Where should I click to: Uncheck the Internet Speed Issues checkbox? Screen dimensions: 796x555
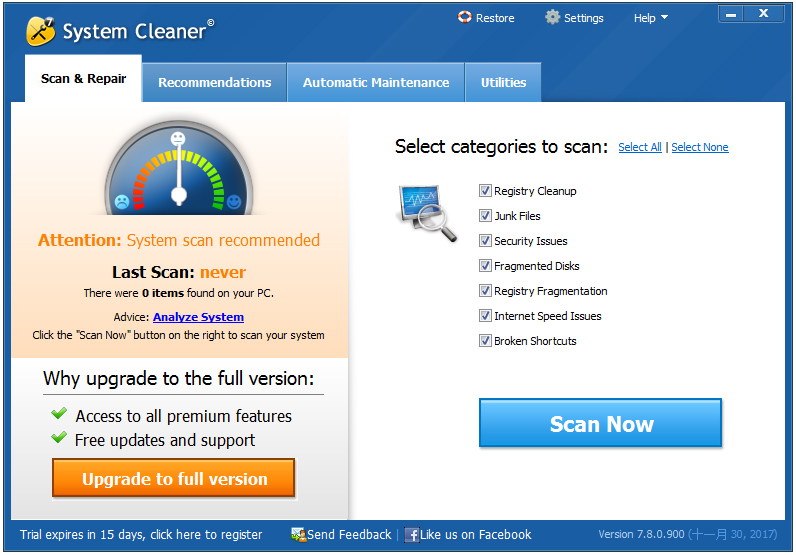click(x=485, y=315)
